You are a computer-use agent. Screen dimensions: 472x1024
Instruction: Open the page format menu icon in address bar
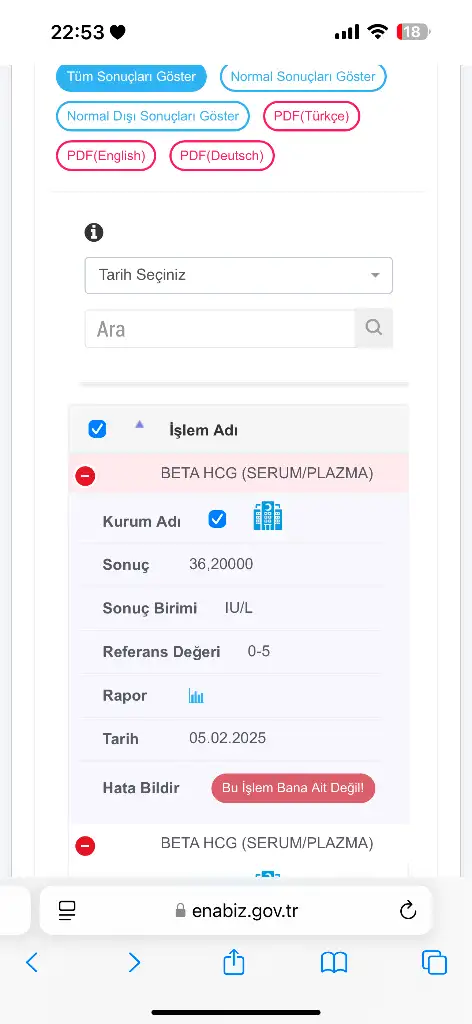(x=67, y=910)
